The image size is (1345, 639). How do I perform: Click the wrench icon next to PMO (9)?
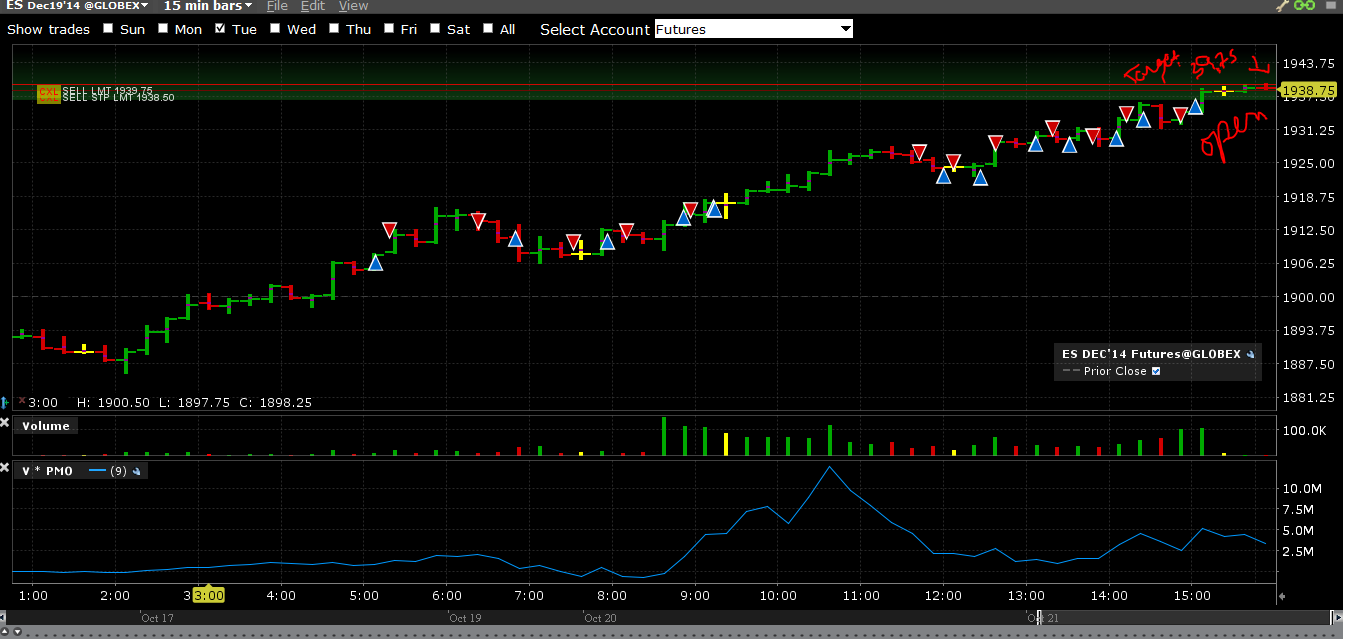tap(137, 470)
